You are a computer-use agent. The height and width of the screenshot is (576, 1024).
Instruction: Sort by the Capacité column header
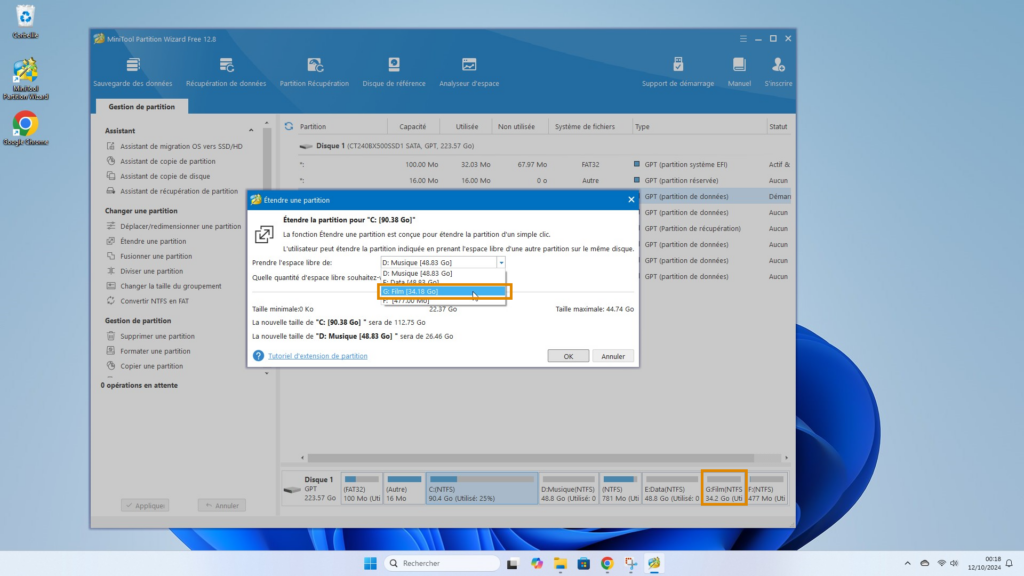[413, 127]
